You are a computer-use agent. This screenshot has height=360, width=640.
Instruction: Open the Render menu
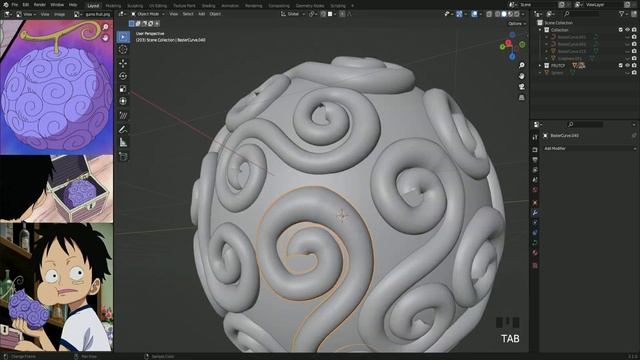coord(40,5)
